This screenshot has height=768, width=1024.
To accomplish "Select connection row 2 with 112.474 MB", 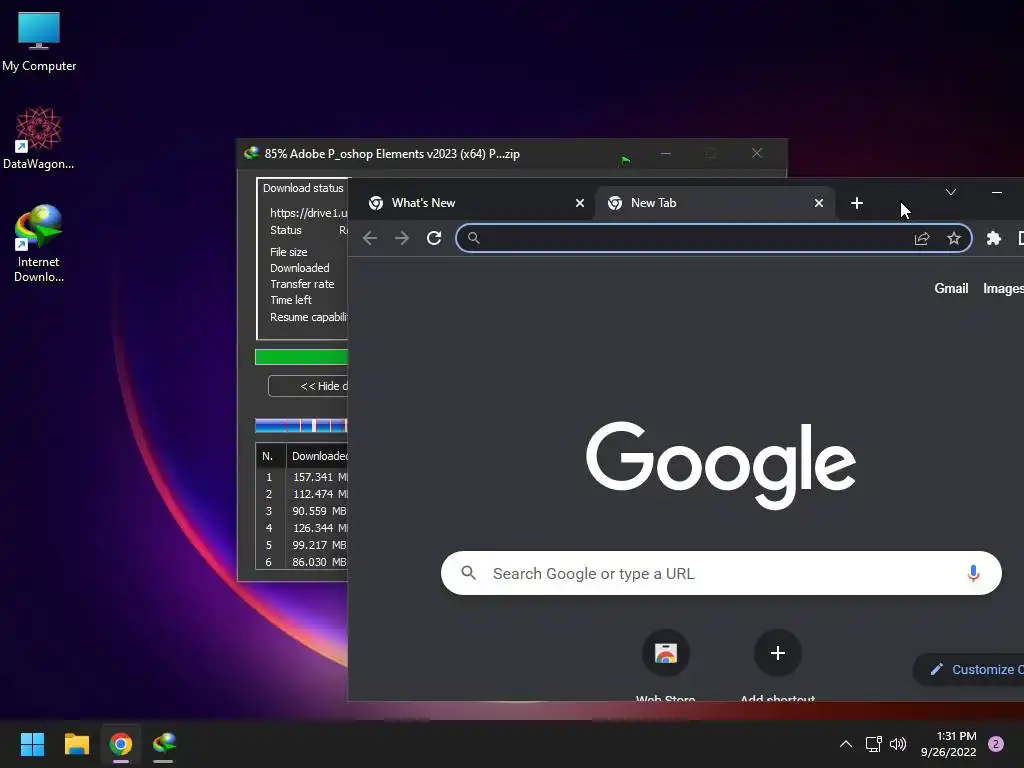I will pos(302,494).
